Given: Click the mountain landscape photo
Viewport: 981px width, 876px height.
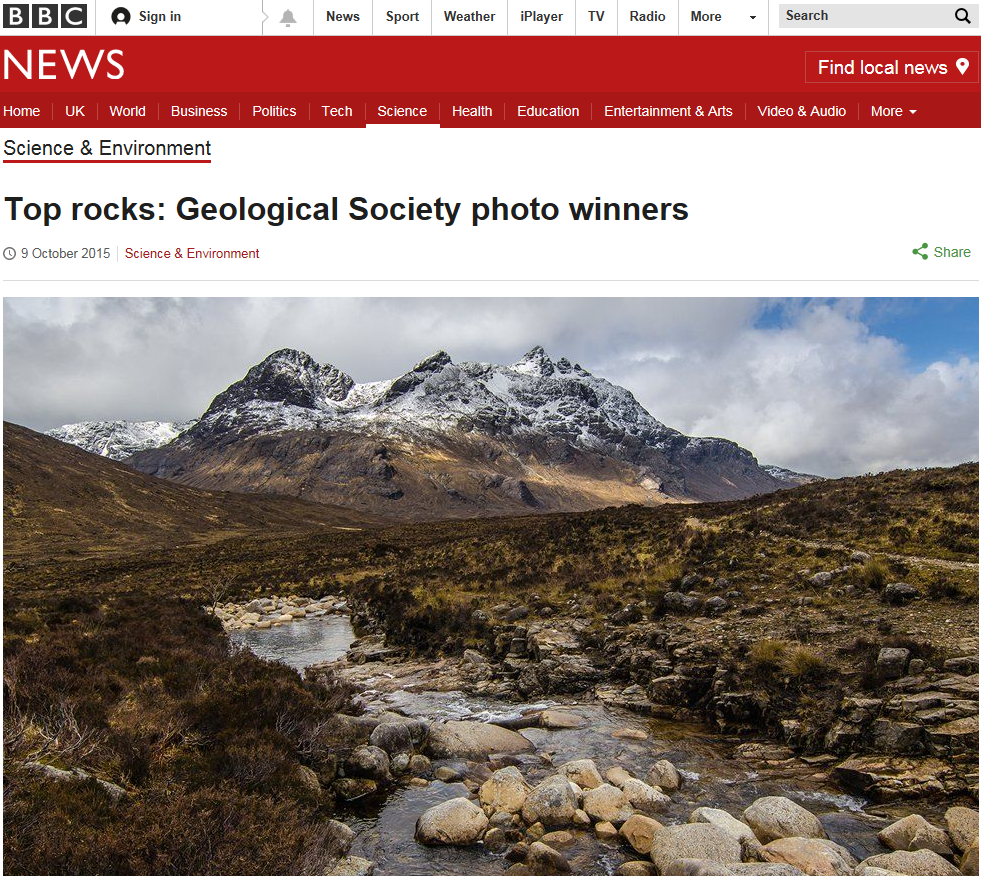Looking at the screenshot, I should (490, 586).
